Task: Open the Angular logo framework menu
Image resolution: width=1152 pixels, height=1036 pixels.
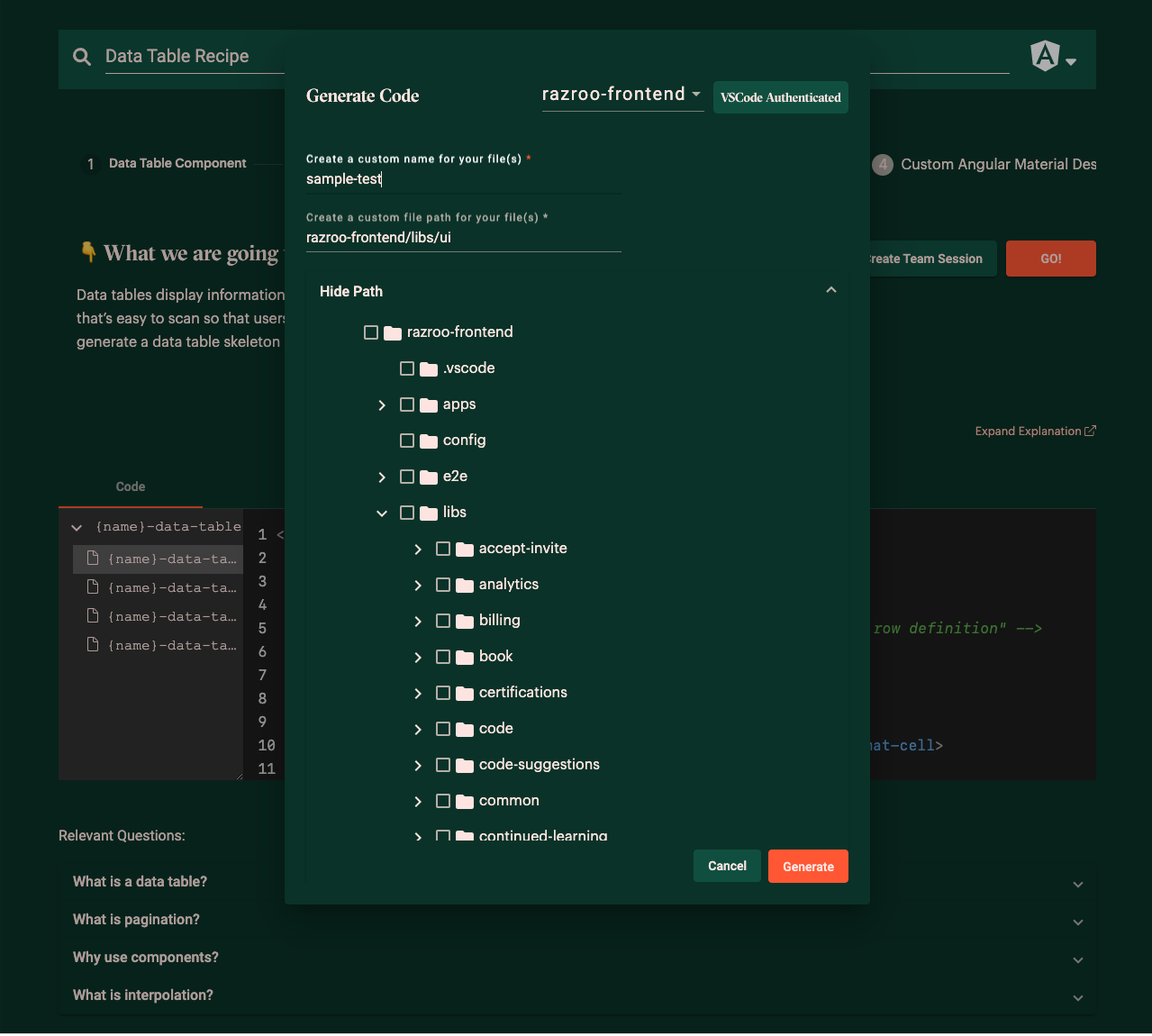Action: tap(1053, 57)
